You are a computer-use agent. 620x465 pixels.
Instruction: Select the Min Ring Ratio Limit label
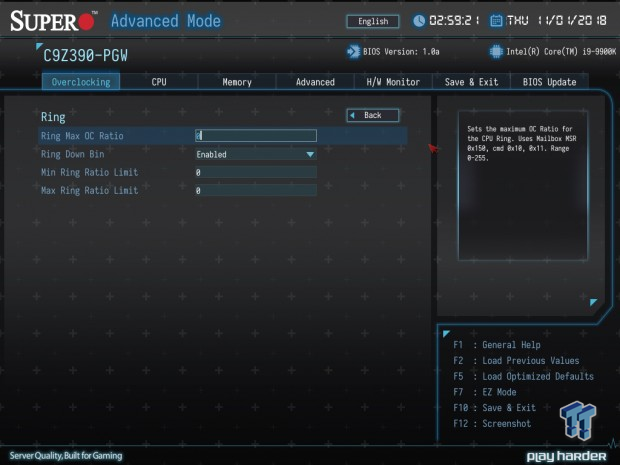click(90, 172)
